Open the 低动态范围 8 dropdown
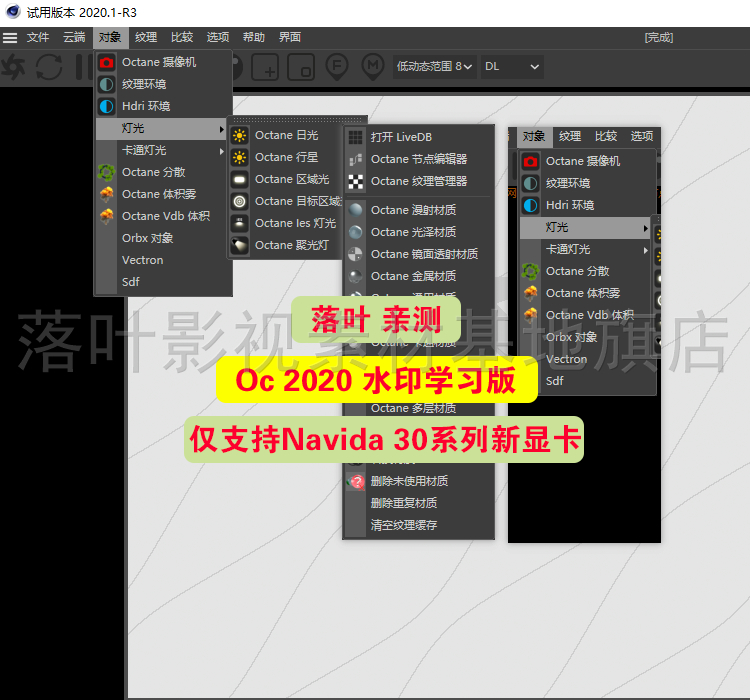Image resolution: width=750 pixels, height=700 pixels. [434, 67]
